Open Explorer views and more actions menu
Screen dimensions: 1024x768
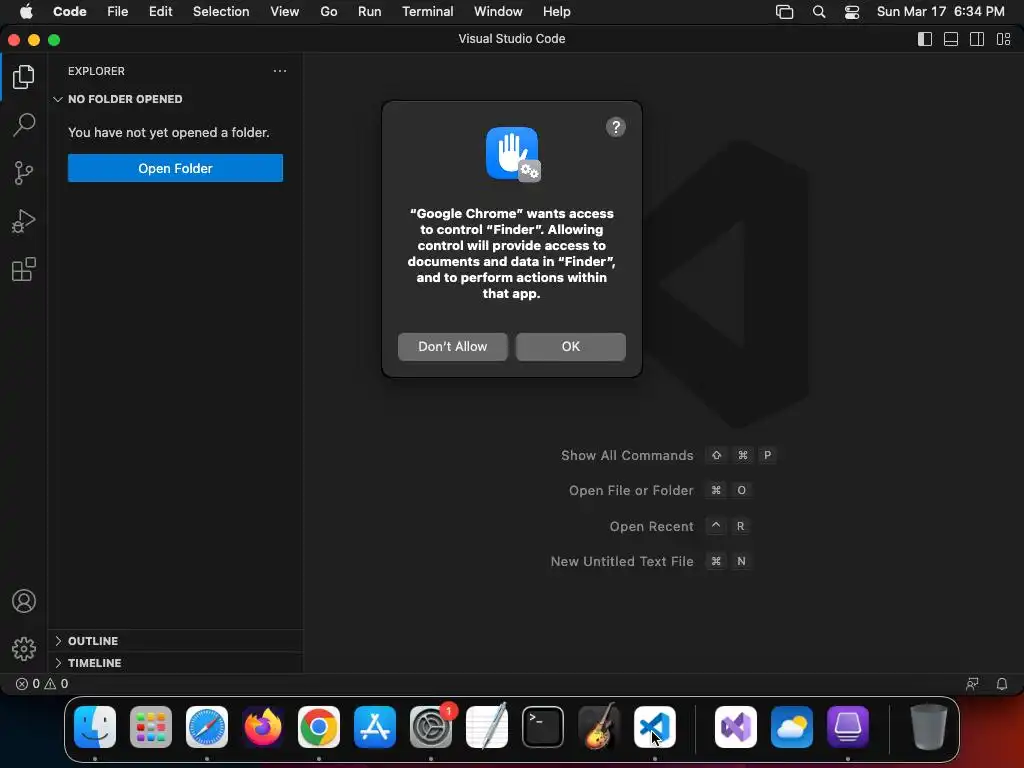tap(280, 71)
